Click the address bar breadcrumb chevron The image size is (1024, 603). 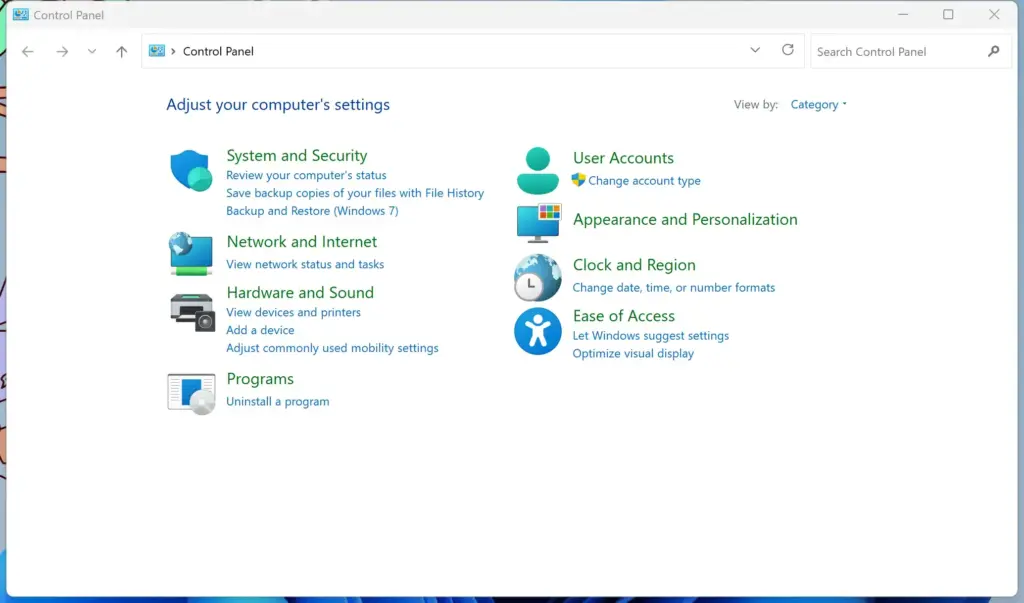click(173, 51)
